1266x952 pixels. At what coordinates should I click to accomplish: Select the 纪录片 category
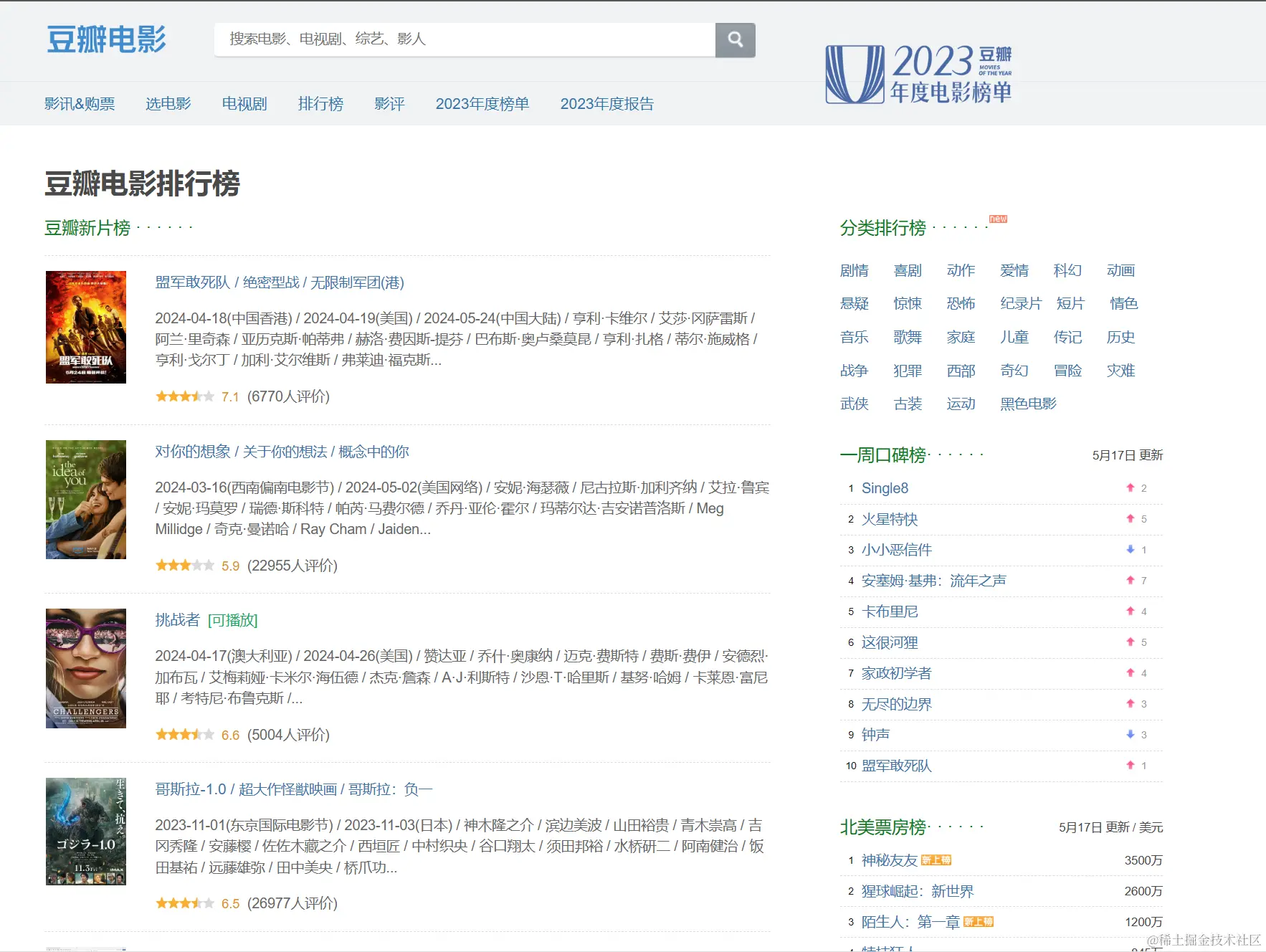pyautogui.click(x=1021, y=304)
